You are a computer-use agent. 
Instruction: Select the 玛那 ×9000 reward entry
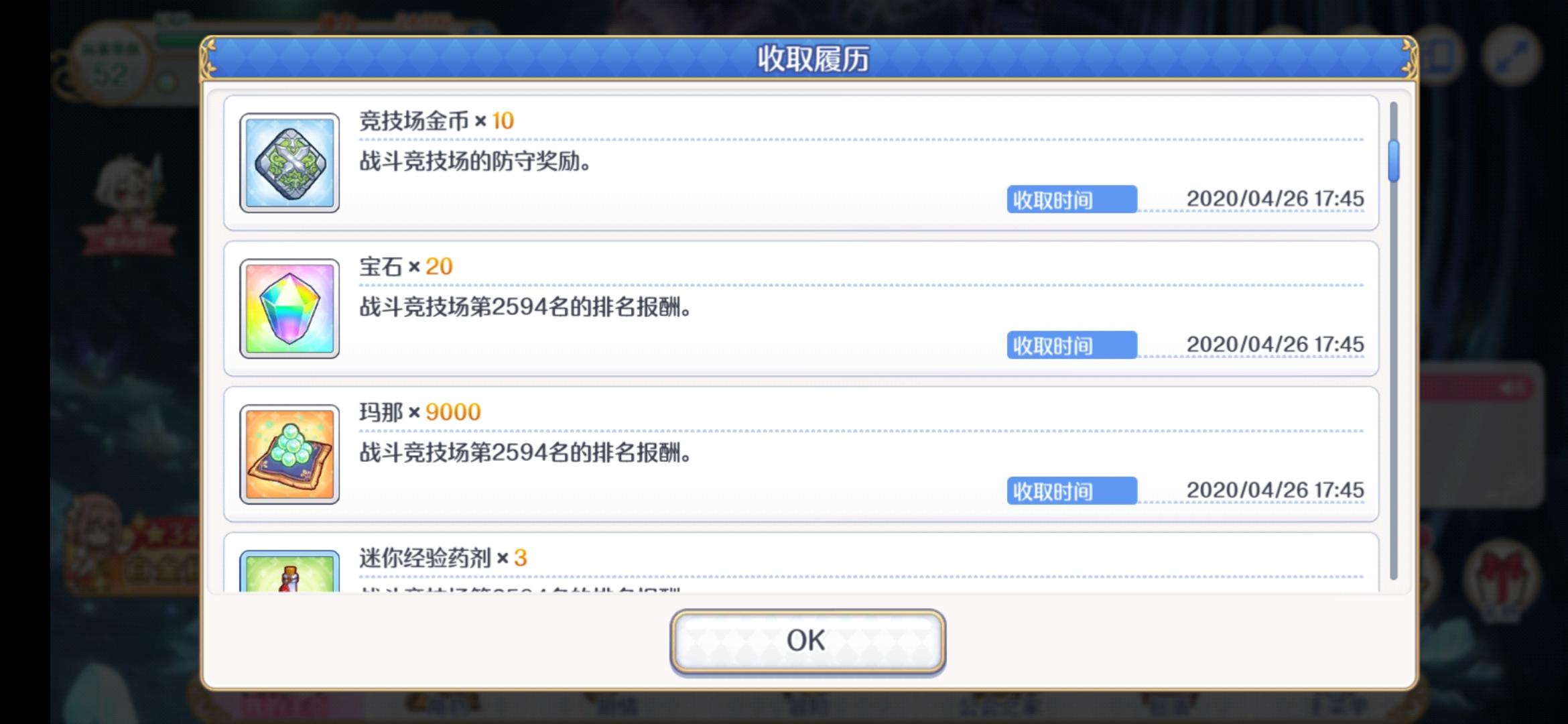[x=801, y=455]
